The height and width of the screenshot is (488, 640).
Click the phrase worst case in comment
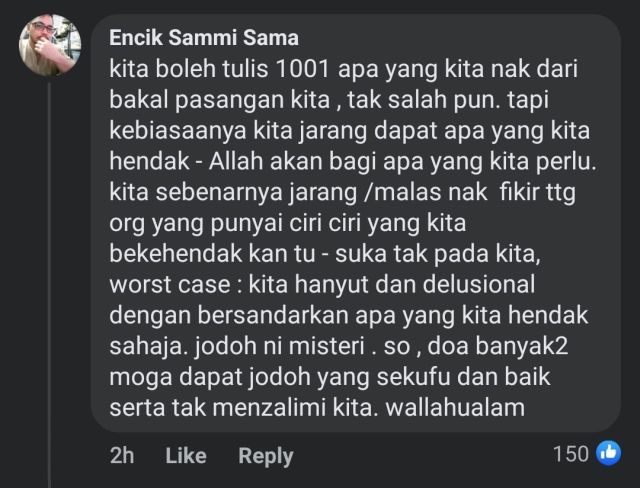(170, 284)
